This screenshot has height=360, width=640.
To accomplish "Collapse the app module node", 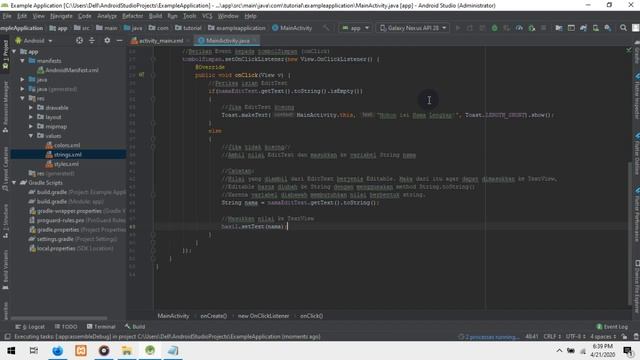I will [x=14, y=52].
